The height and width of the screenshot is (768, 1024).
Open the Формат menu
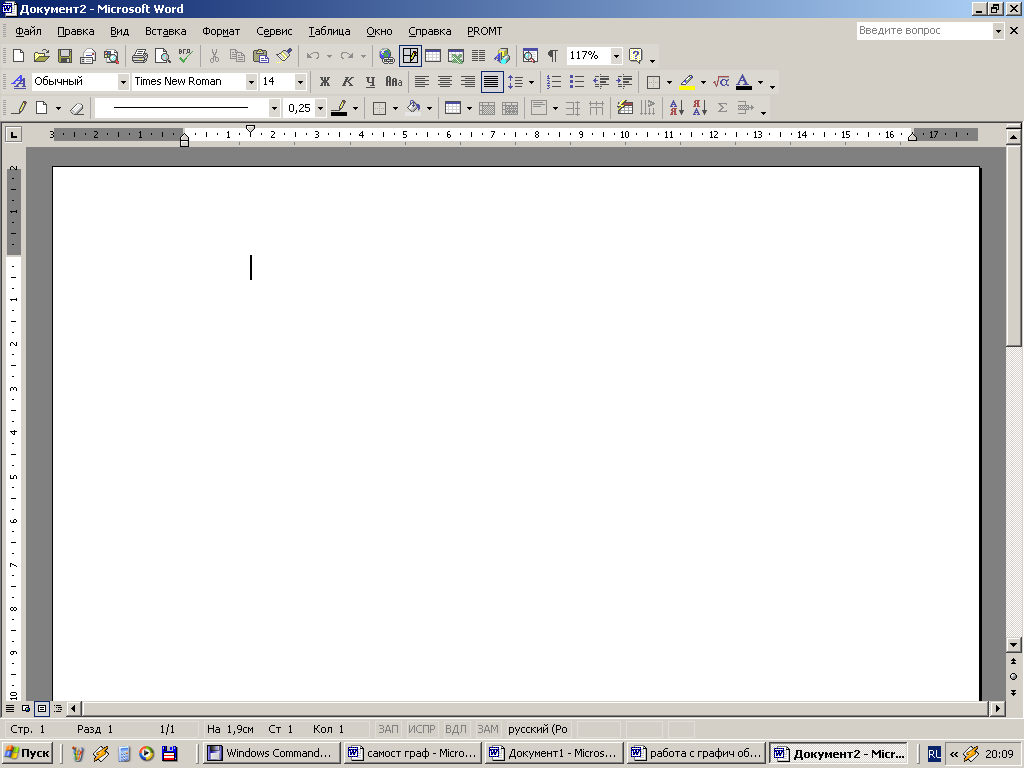click(x=221, y=31)
